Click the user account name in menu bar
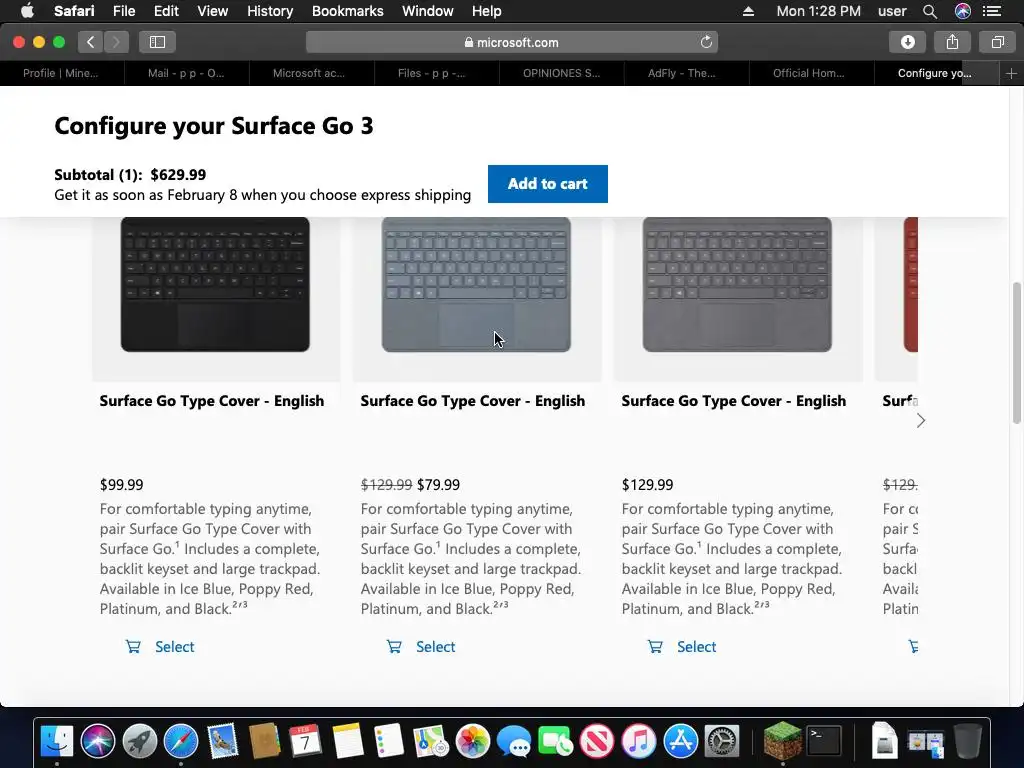1024x768 pixels. coord(892,11)
